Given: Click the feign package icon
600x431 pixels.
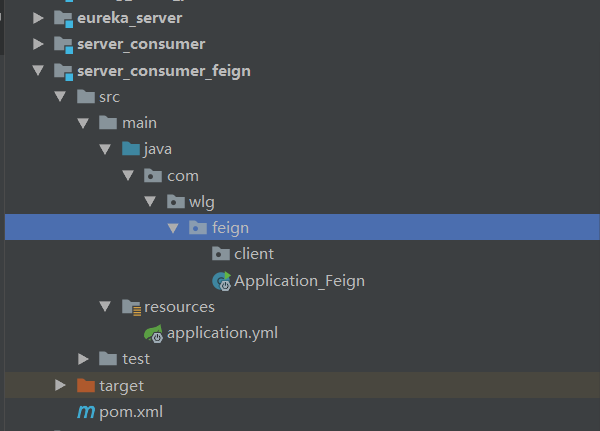Looking at the screenshot, I should (x=198, y=228).
